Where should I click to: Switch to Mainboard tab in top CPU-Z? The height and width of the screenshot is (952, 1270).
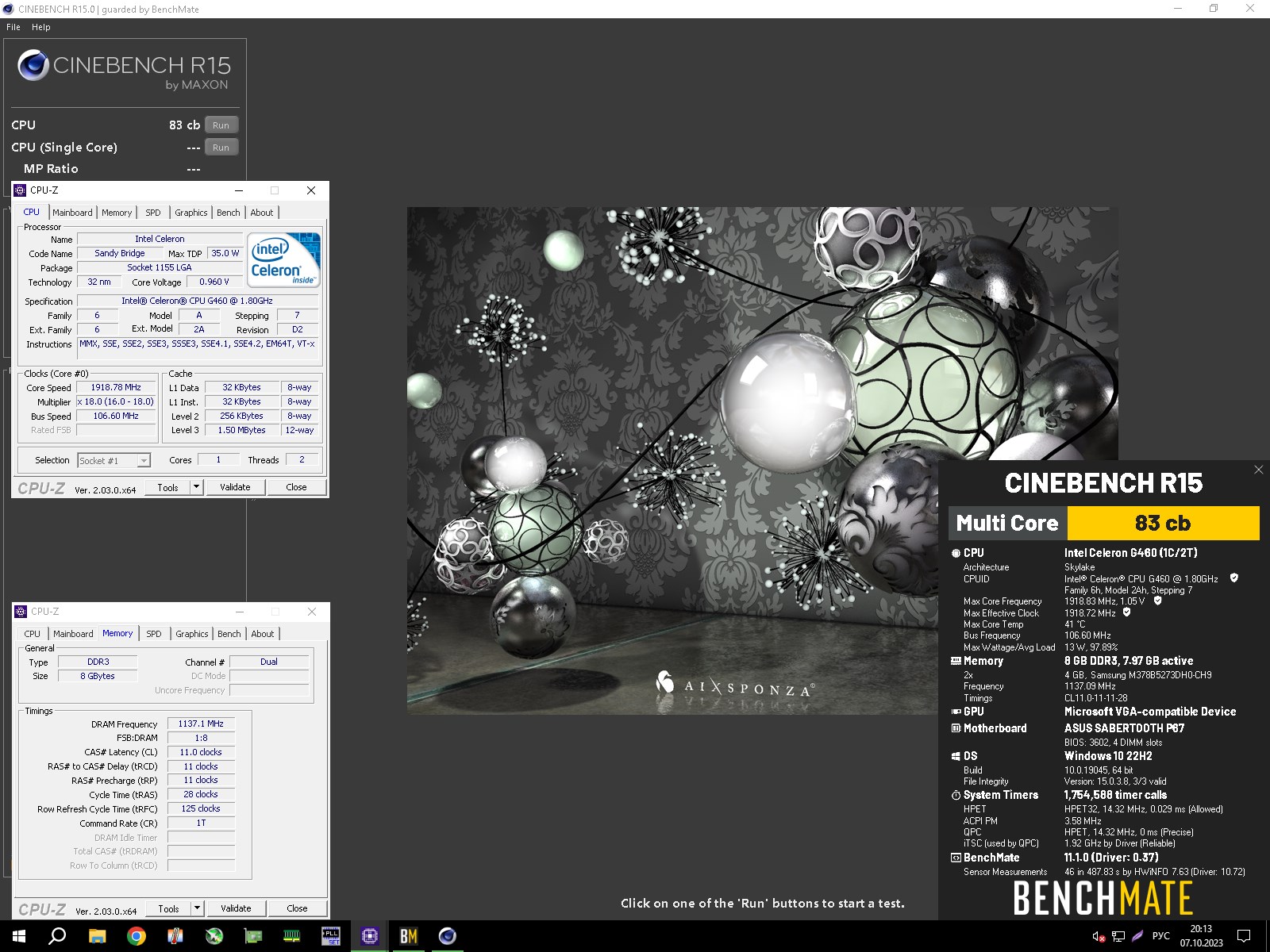(x=72, y=213)
